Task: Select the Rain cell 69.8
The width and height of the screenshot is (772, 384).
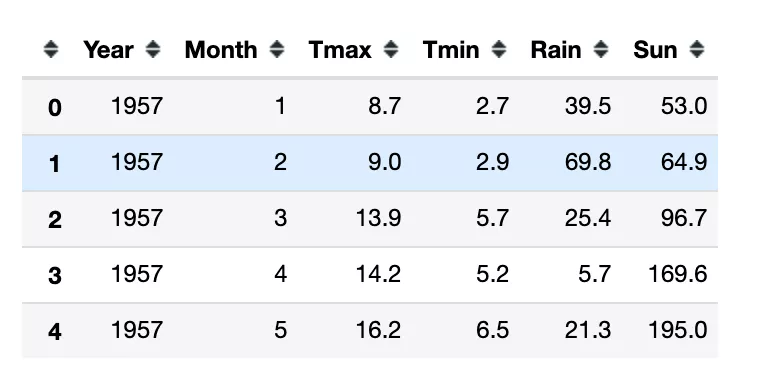Action: [x=588, y=162]
